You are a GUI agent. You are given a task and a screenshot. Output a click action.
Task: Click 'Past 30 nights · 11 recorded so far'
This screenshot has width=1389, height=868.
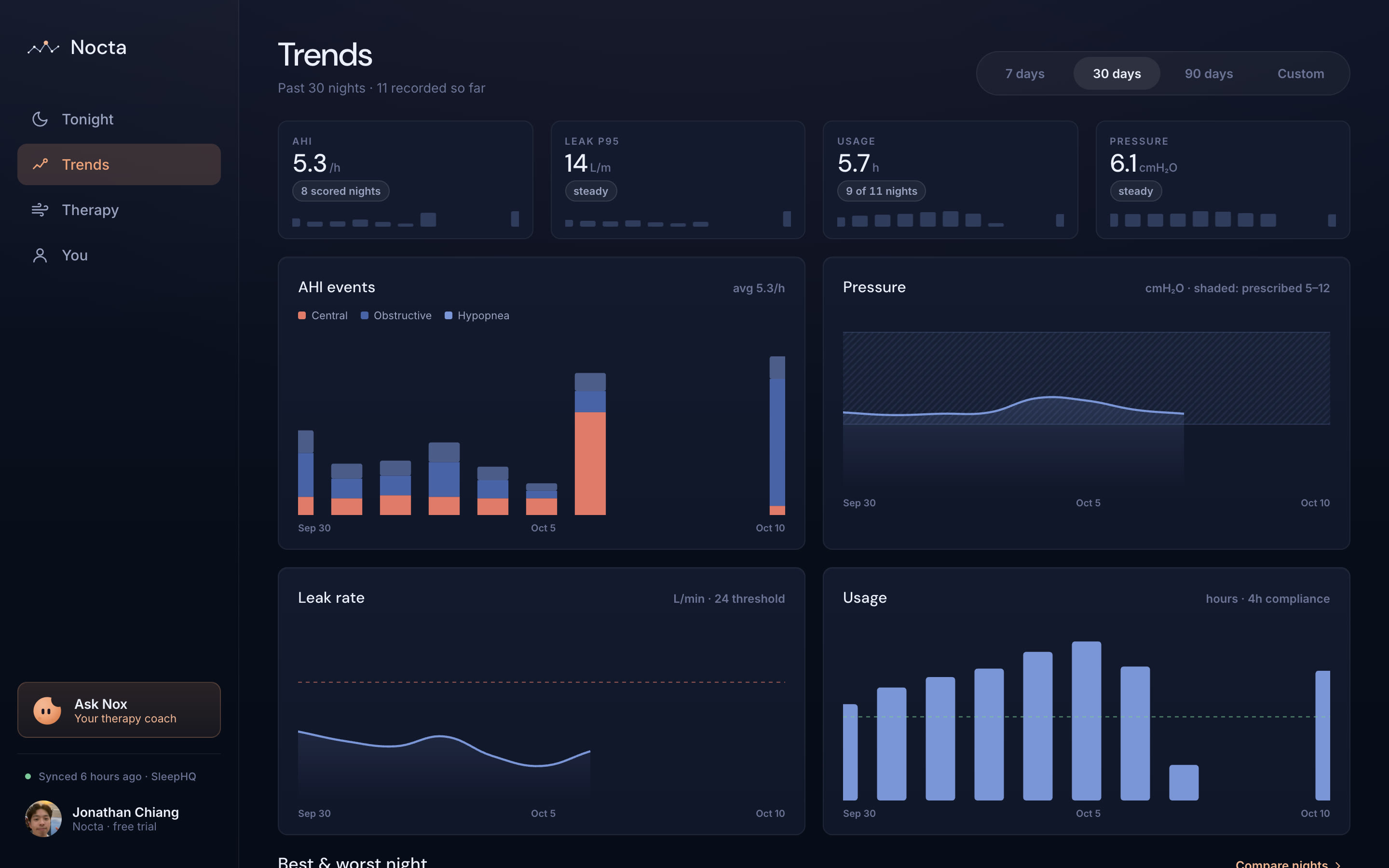click(381, 88)
